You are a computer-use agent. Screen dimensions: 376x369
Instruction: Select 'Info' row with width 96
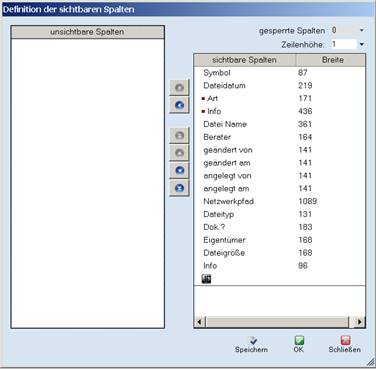pyautogui.click(x=279, y=266)
